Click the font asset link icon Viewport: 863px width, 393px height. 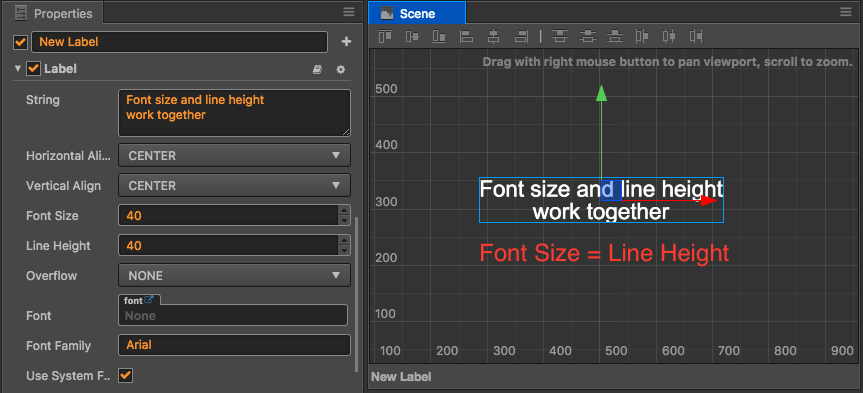tap(149, 300)
